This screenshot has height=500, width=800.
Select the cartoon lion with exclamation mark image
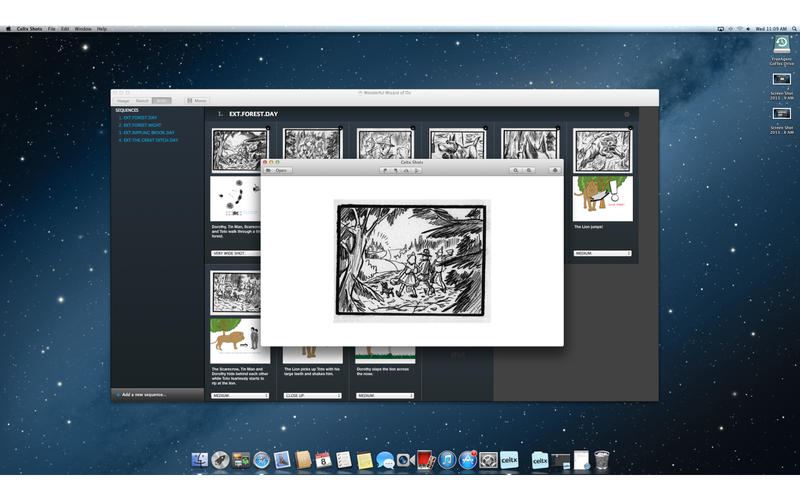pyautogui.click(x=603, y=198)
